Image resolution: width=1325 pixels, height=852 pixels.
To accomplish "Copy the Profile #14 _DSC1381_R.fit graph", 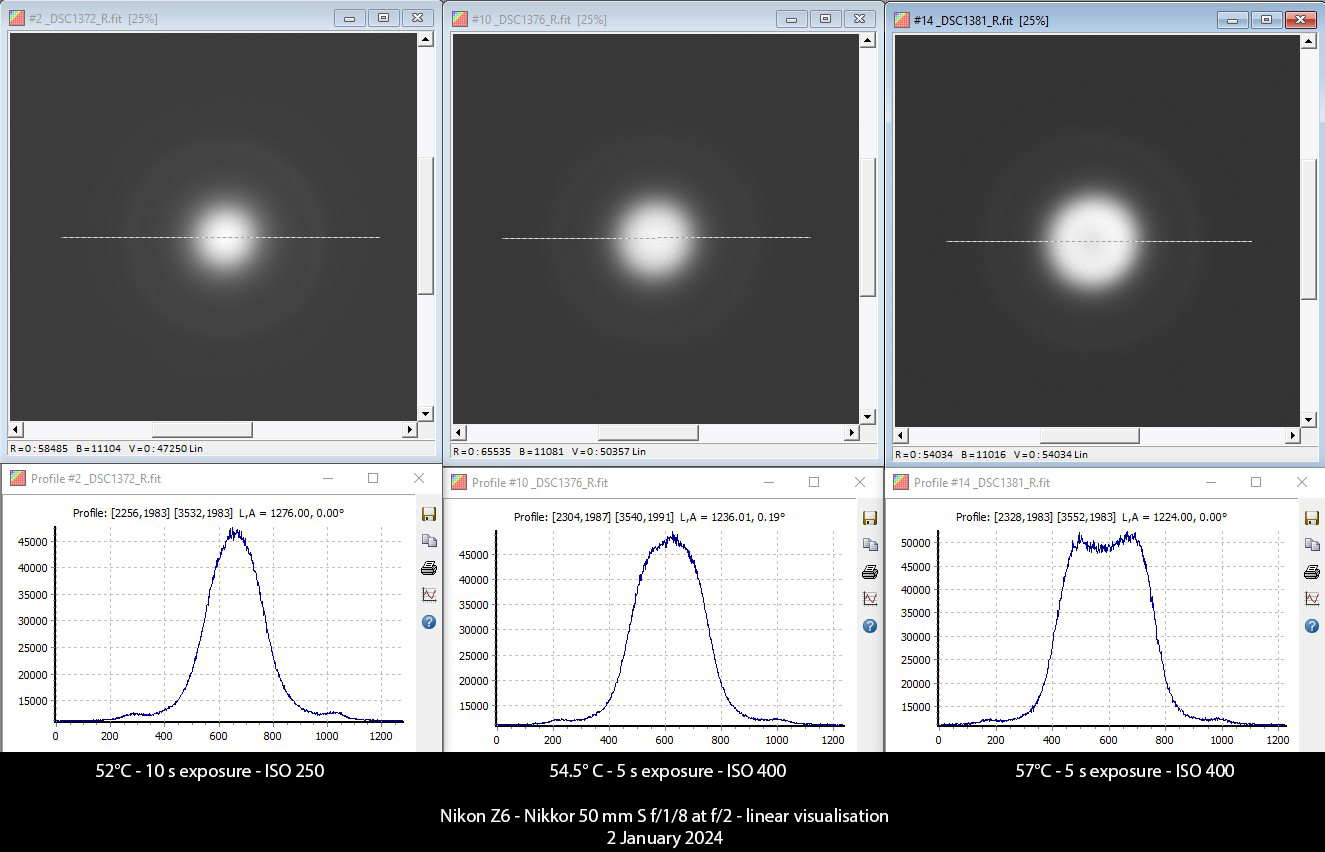I will point(1312,545).
